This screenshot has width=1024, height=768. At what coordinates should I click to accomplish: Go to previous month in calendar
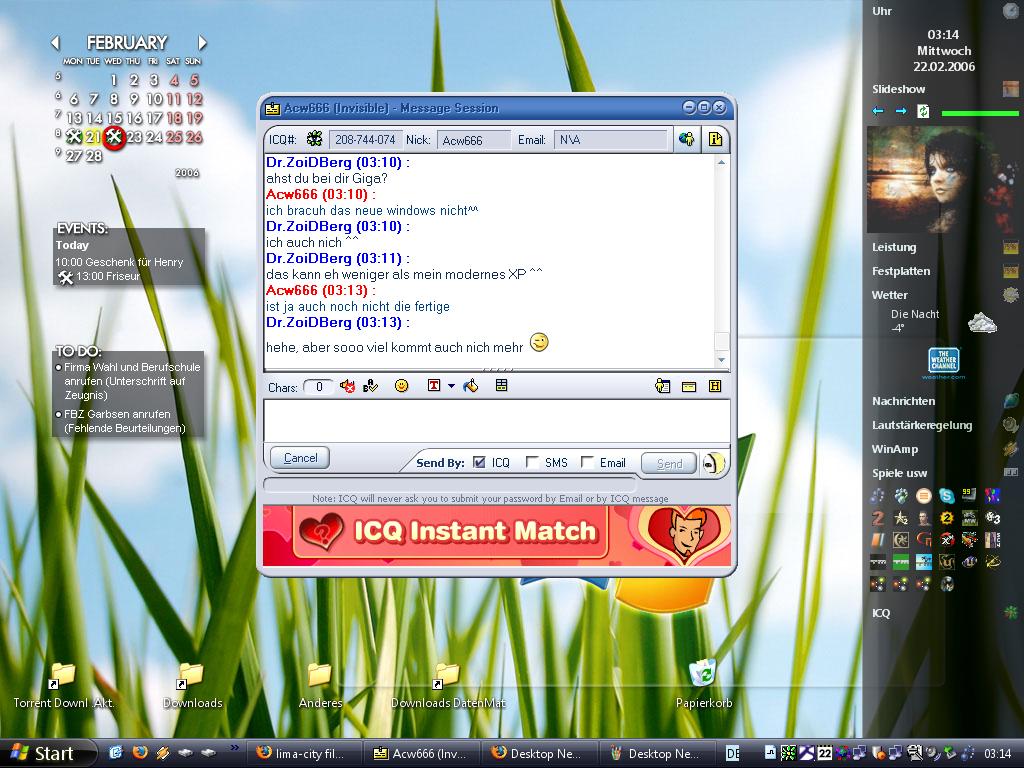click(55, 43)
